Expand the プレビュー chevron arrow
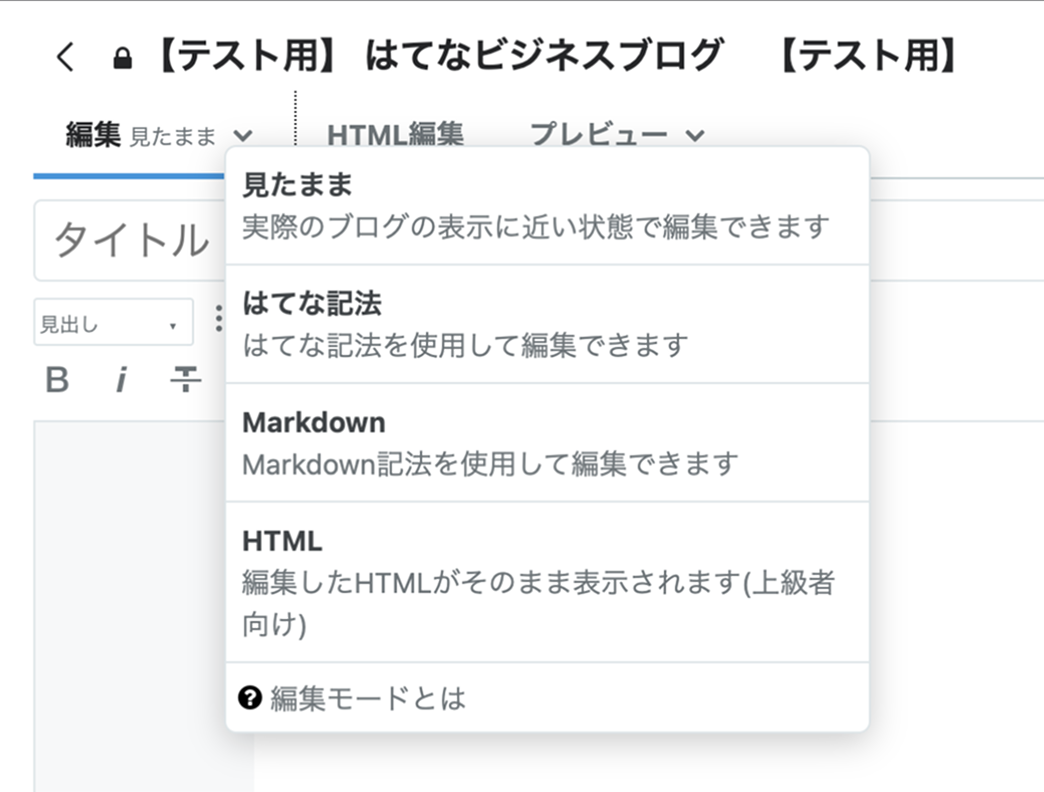1044x792 pixels. pyautogui.click(x=695, y=136)
